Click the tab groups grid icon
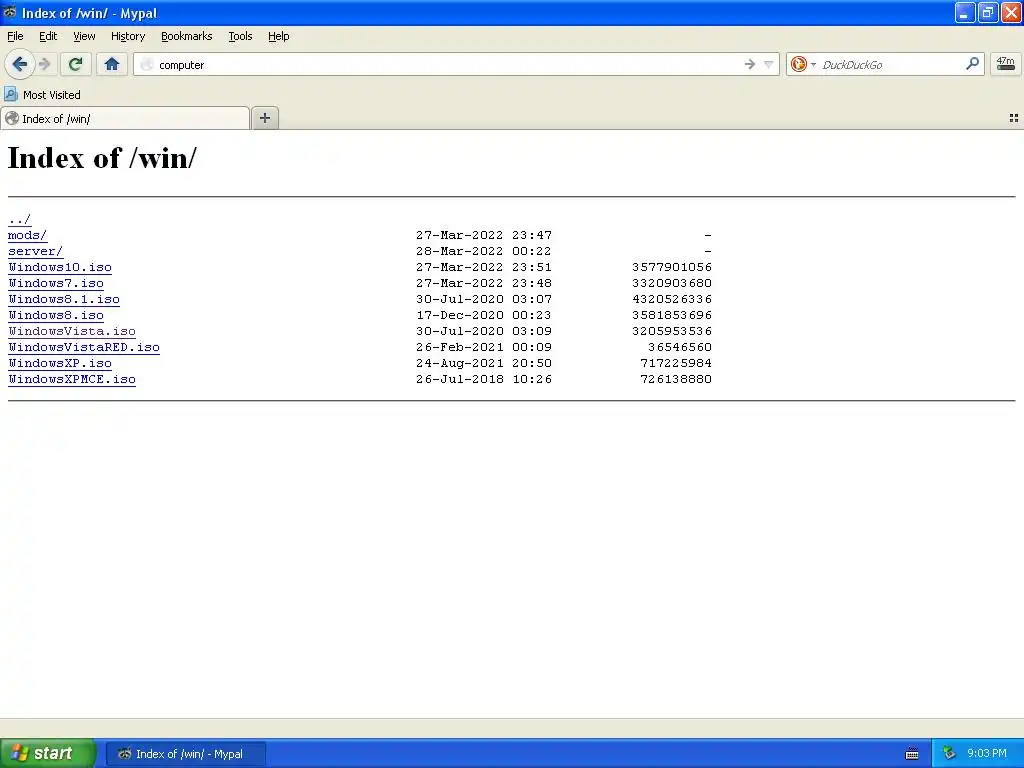Image resolution: width=1024 pixels, height=768 pixels. click(1014, 118)
